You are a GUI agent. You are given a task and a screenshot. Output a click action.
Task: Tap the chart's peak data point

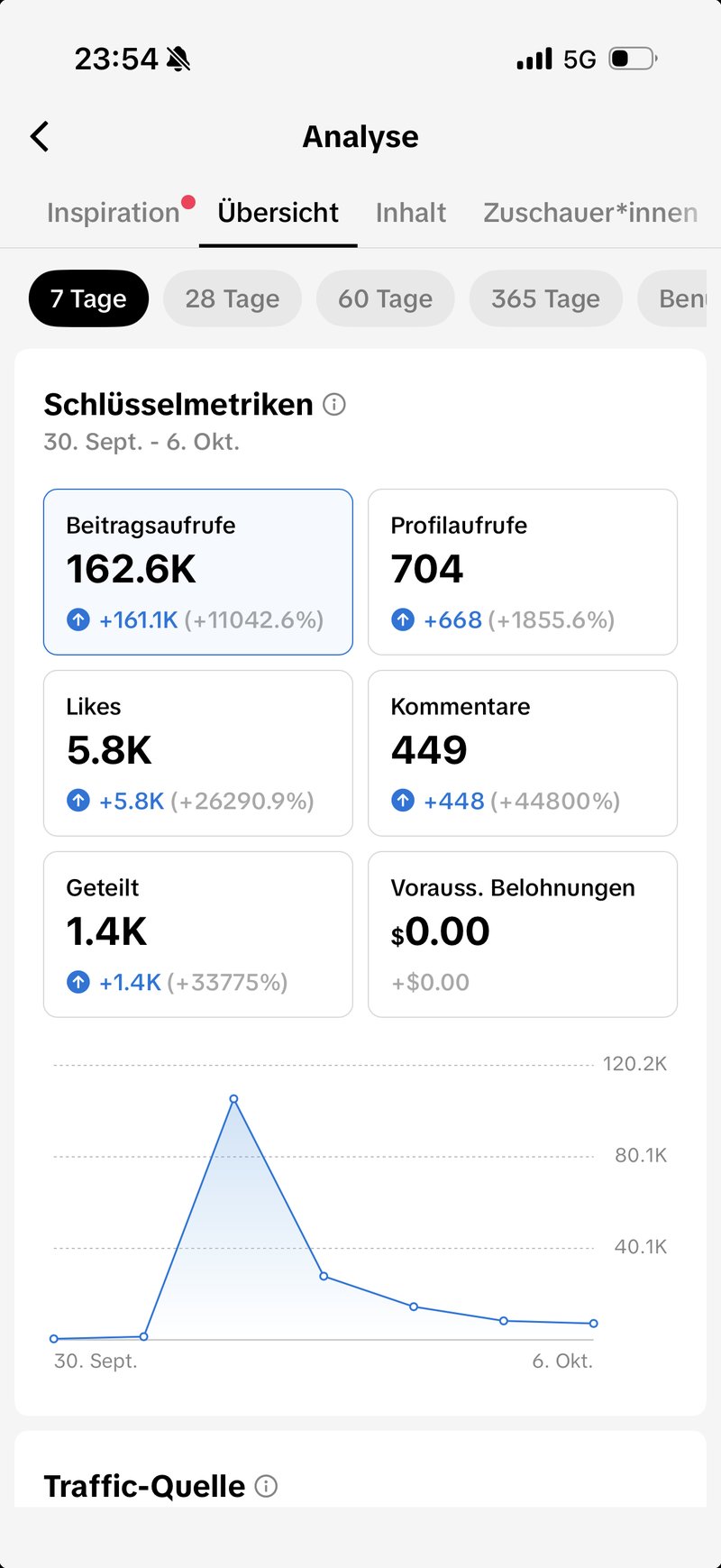pyautogui.click(x=233, y=1099)
